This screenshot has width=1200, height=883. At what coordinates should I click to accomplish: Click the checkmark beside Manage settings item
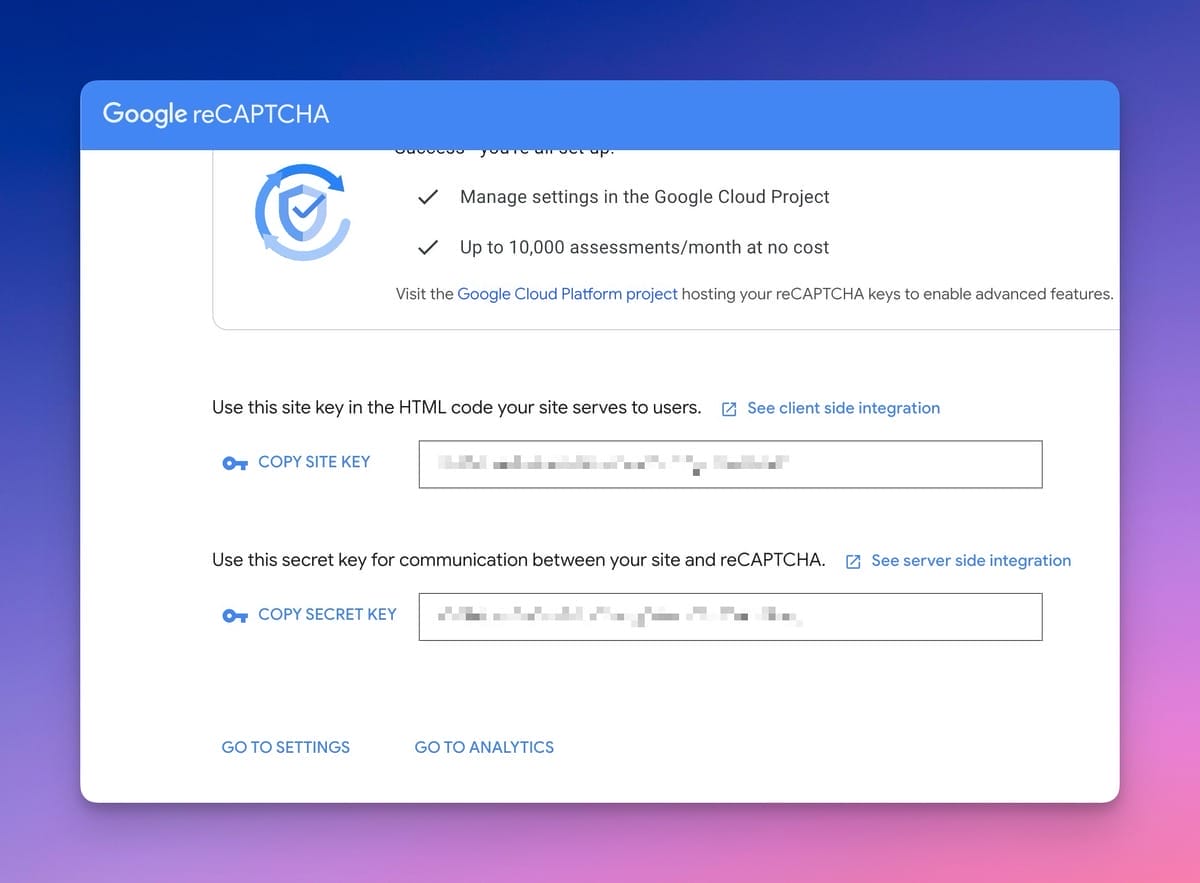pos(428,197)
